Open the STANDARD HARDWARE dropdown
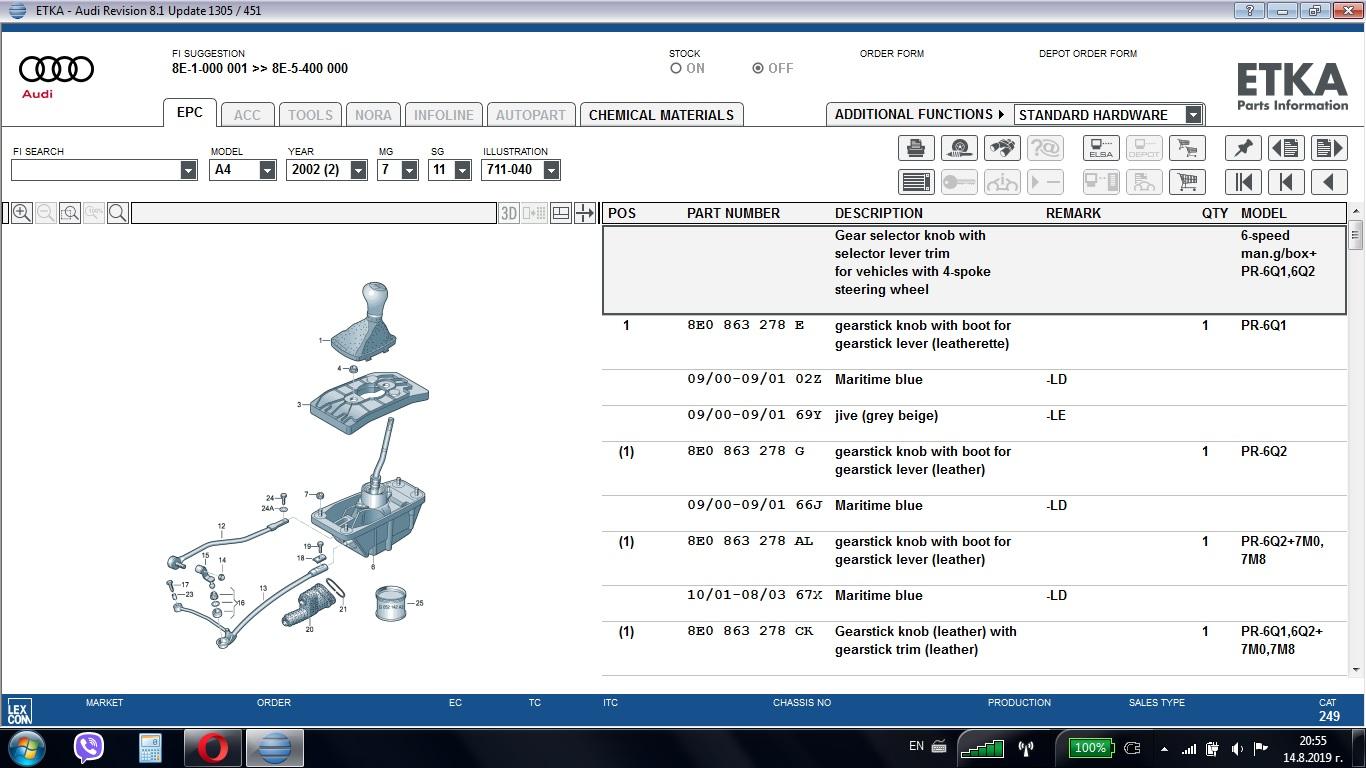Screen dimensions: 1366x768 [x=1193, y=115]
